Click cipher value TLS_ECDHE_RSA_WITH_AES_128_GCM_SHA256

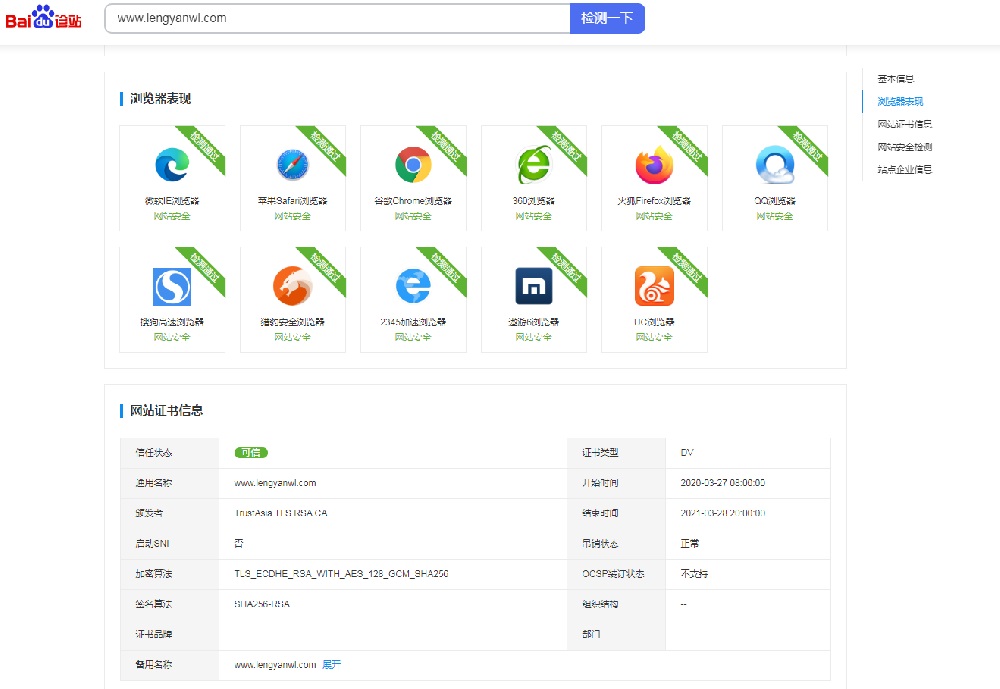(x=341, y=574)
